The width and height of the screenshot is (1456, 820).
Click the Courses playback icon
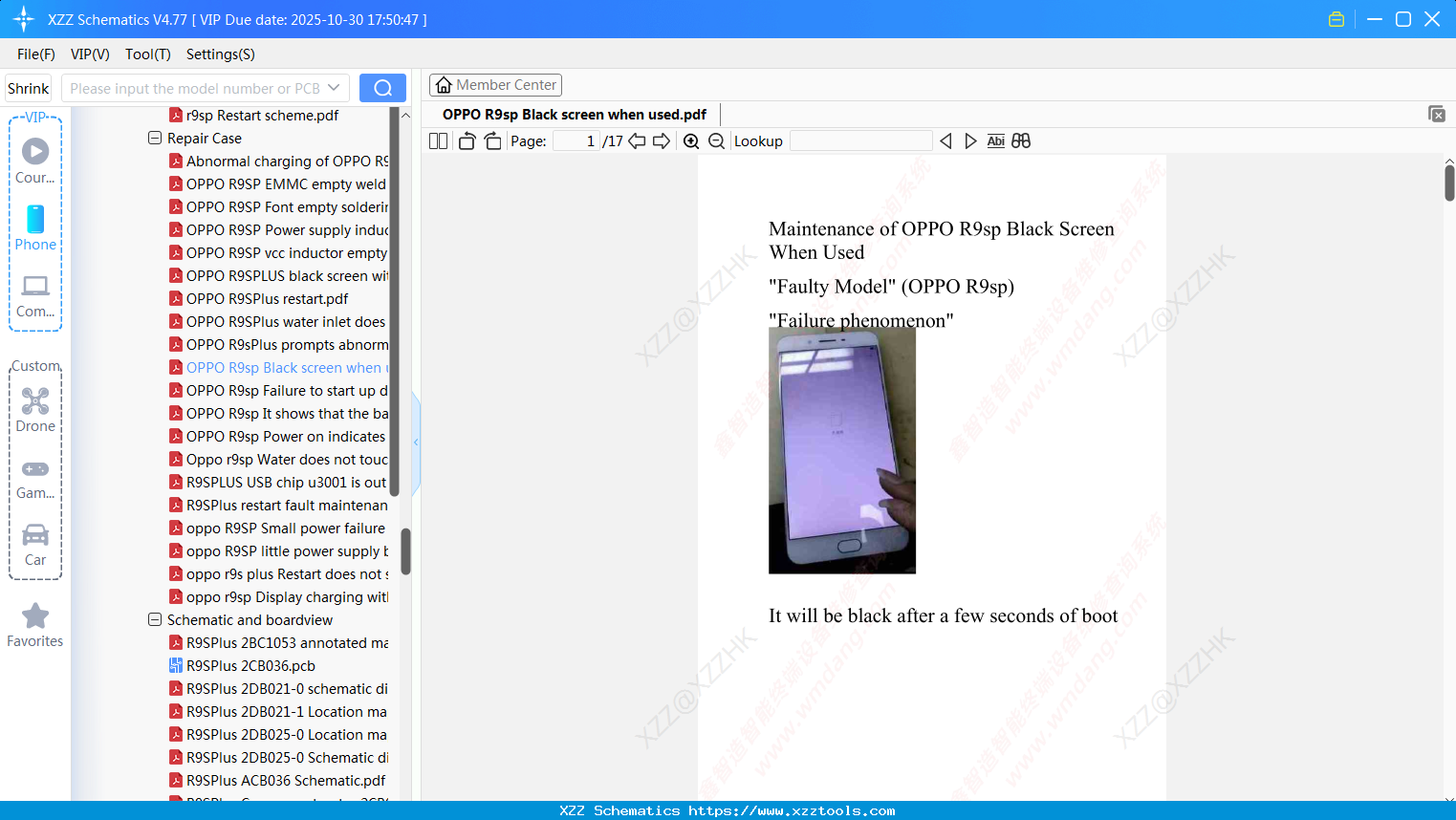tap(35, 151)
